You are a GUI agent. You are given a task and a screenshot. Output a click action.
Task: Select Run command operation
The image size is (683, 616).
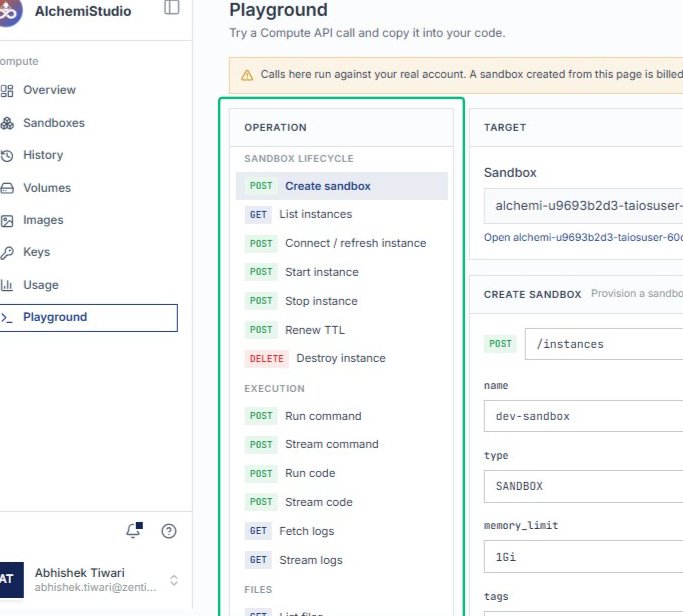pos(342,416)
